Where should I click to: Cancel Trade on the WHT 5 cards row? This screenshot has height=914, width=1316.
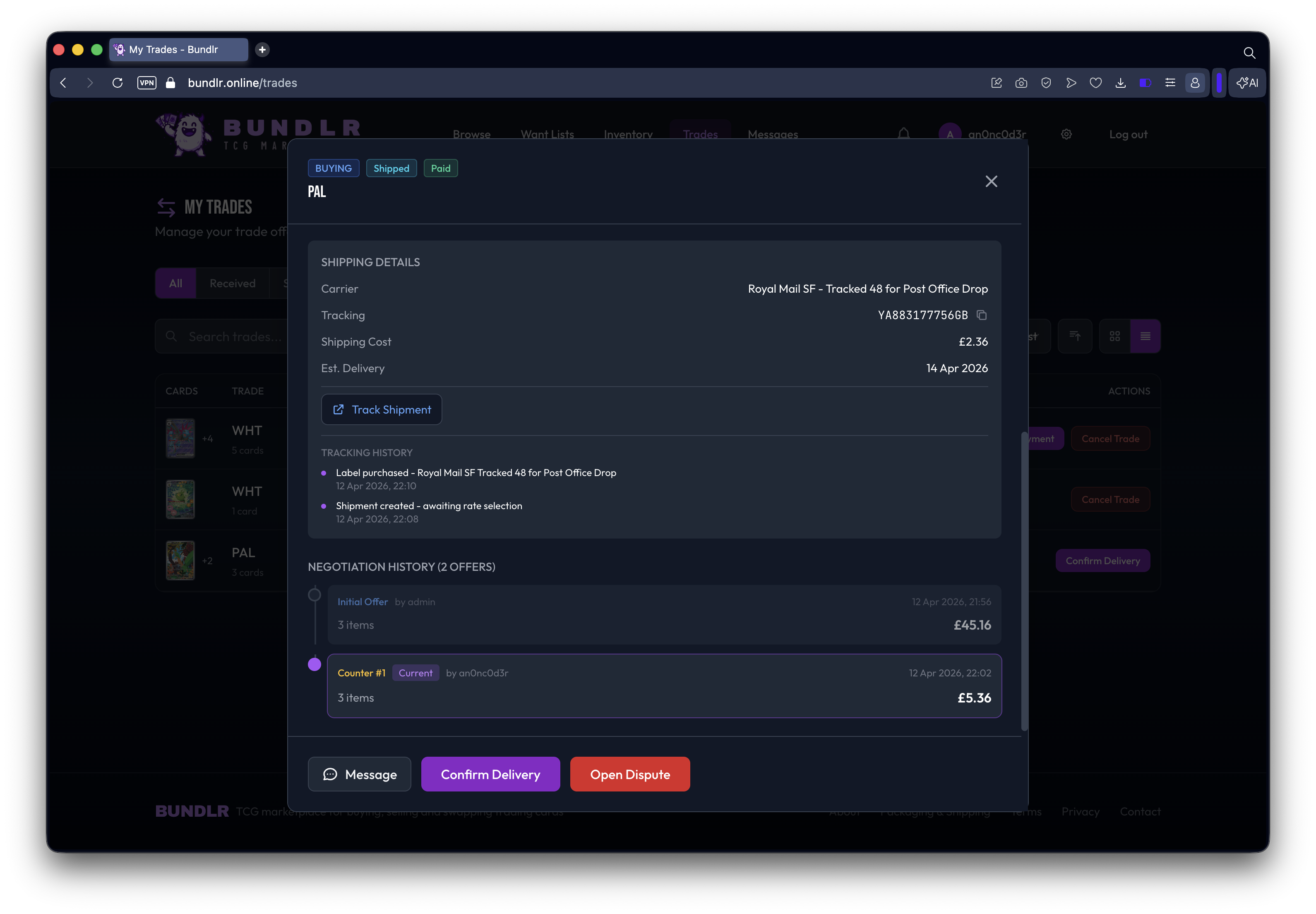pyautogui.click(x=1110, y=439)
